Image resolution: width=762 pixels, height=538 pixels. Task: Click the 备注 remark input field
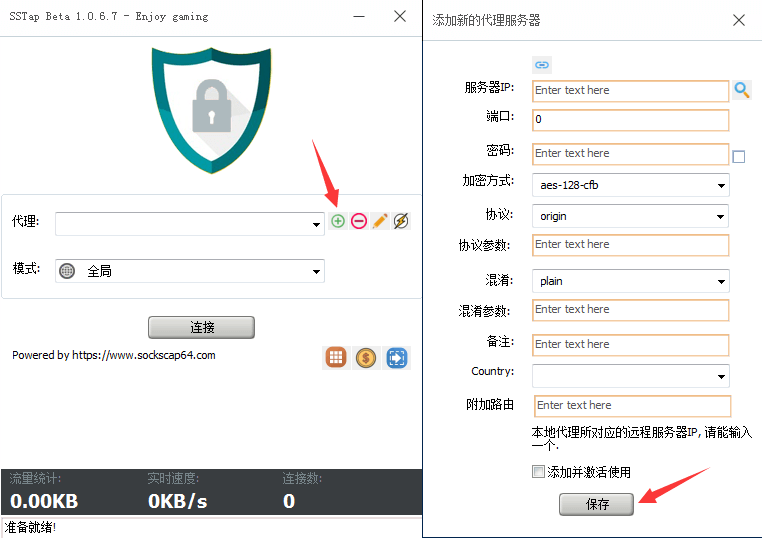[x=631, y=345]
